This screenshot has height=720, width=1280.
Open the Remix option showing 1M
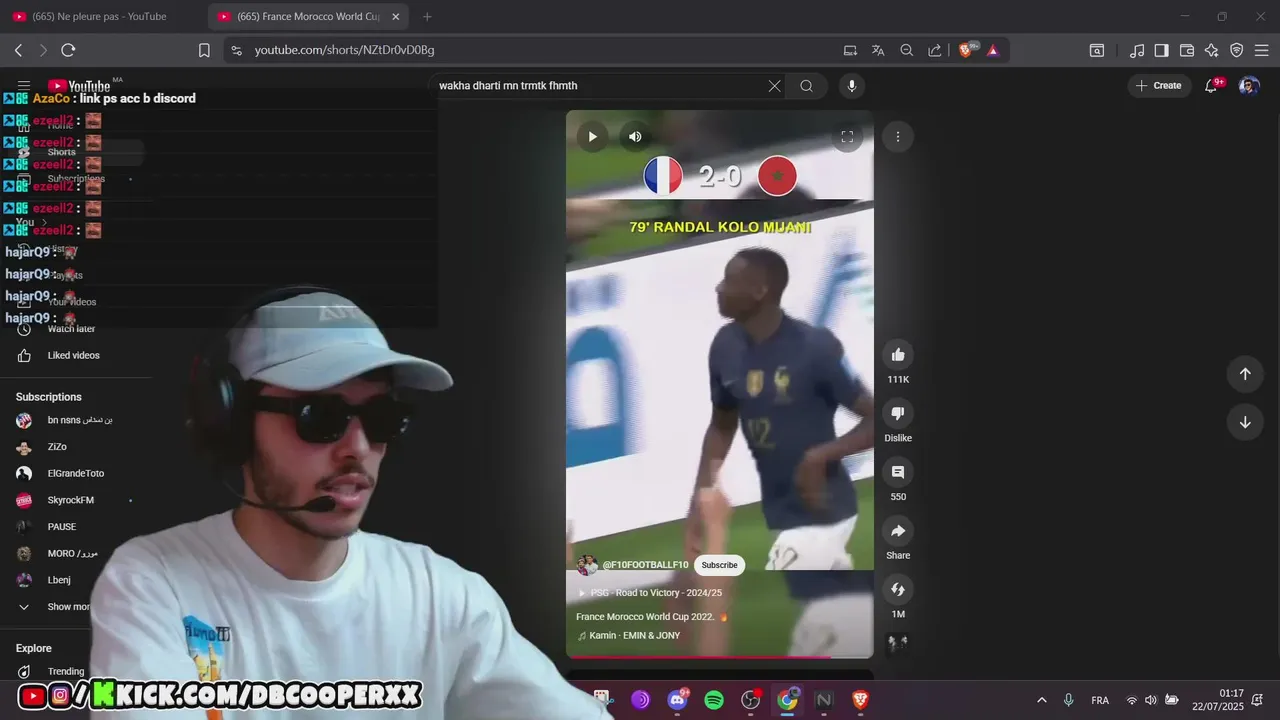[x=898, y=590]
